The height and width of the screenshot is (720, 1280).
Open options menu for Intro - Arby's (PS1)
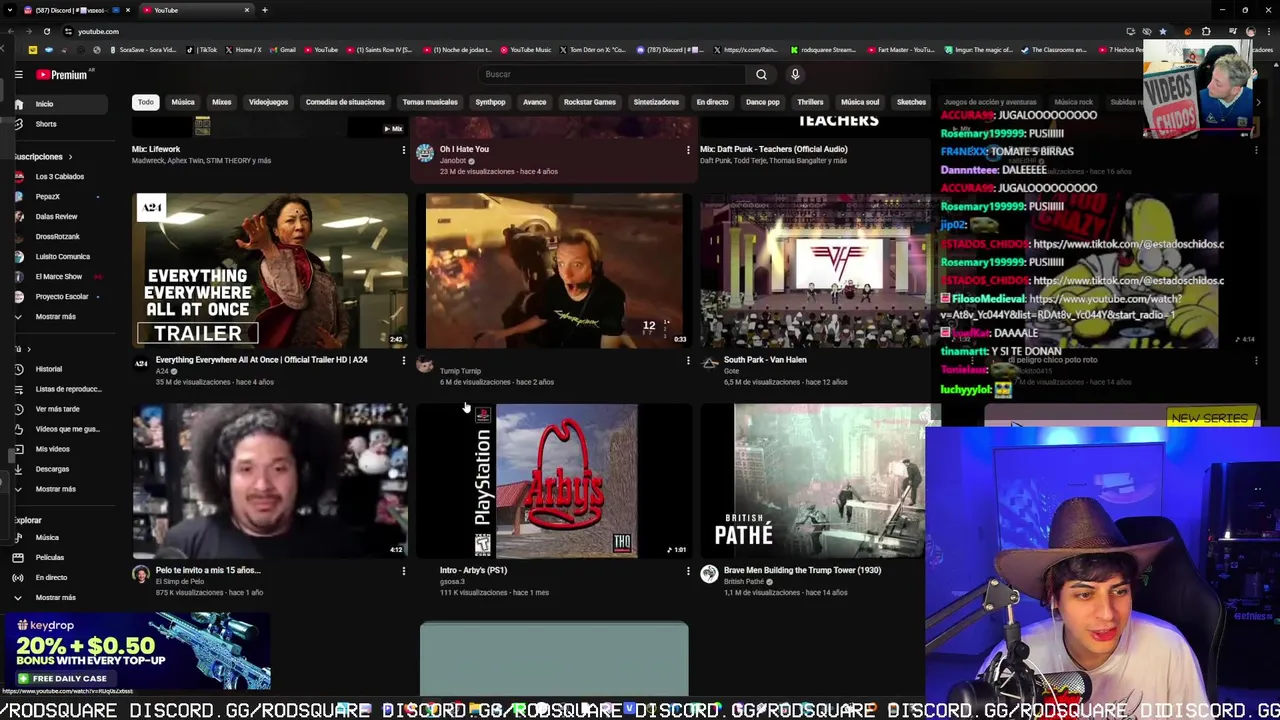pos(688,571)
